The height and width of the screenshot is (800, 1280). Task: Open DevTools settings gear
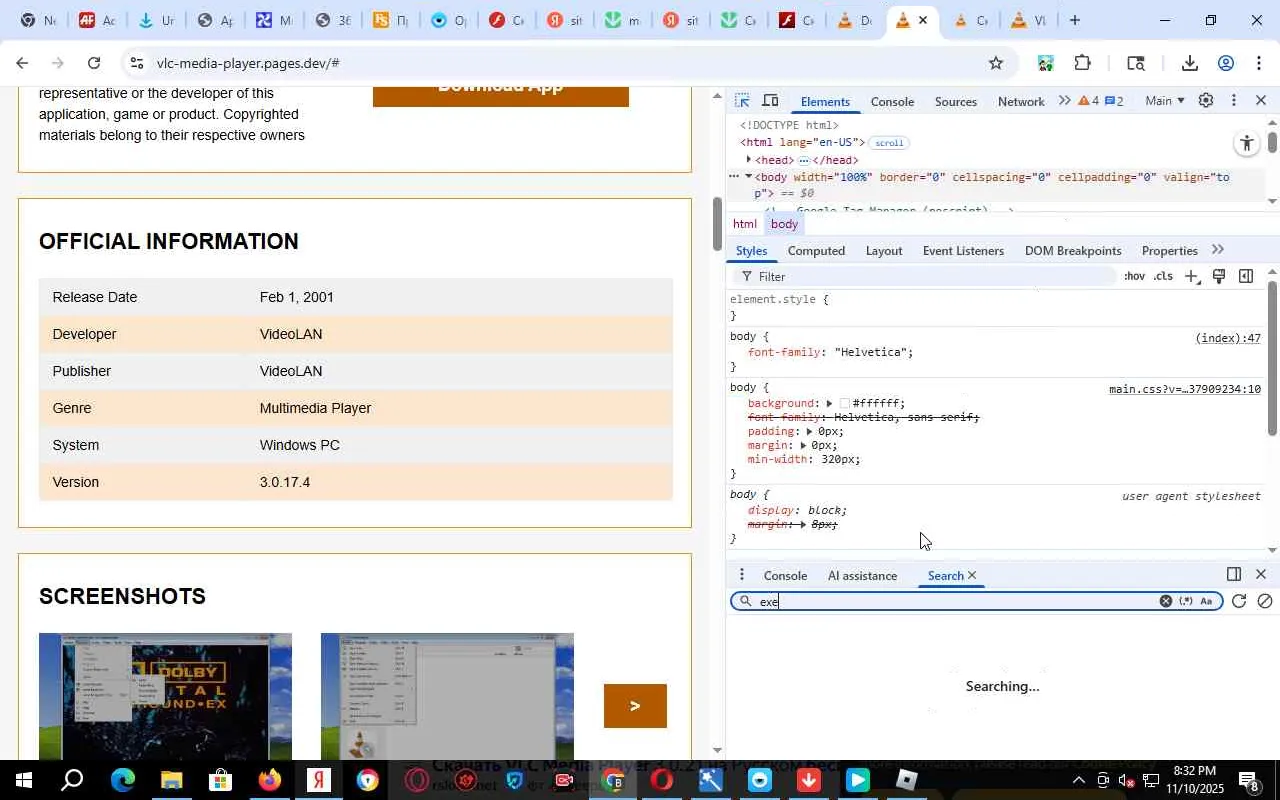coord(1206,101)
